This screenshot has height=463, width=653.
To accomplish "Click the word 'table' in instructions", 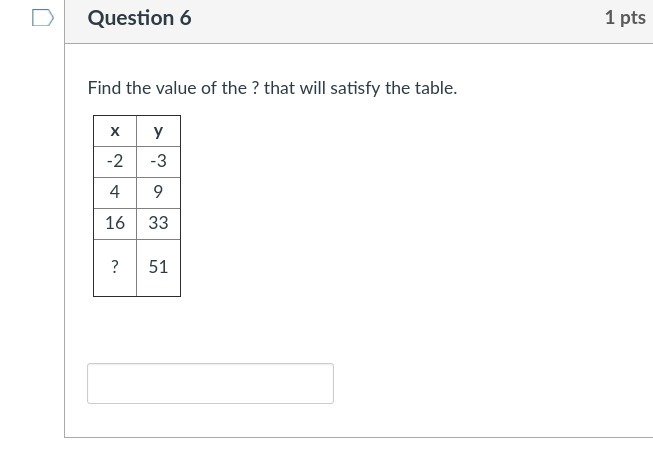I will click(433, 88).
